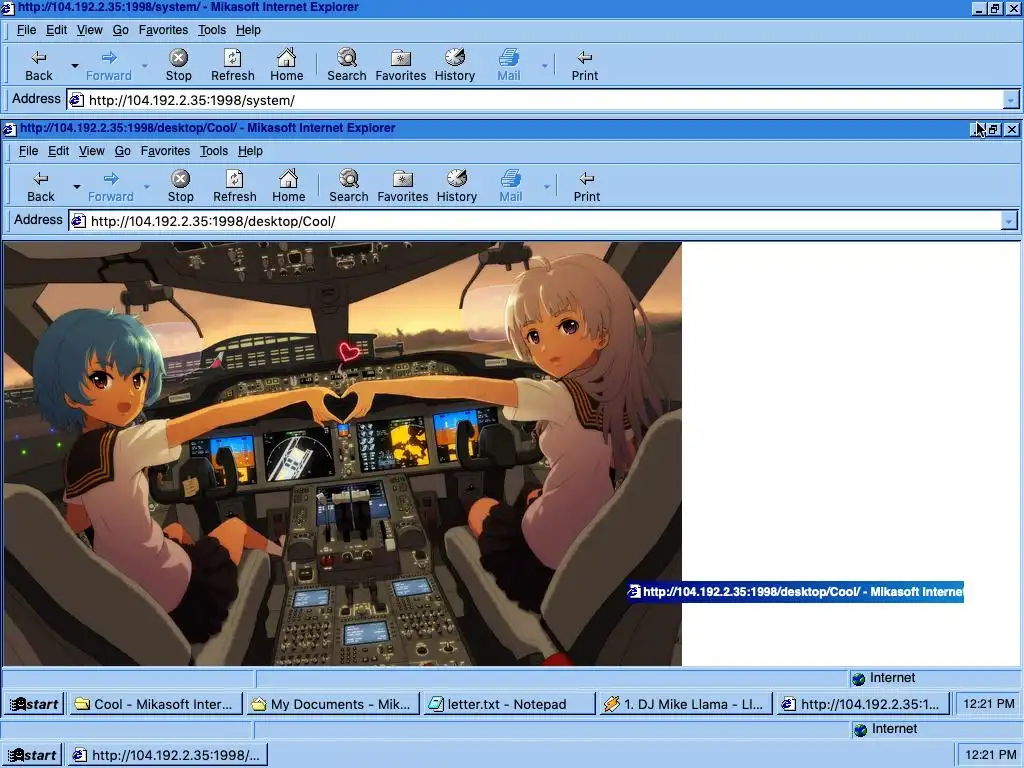Click the Internet zone in Cool window status bar

point(935,679)
